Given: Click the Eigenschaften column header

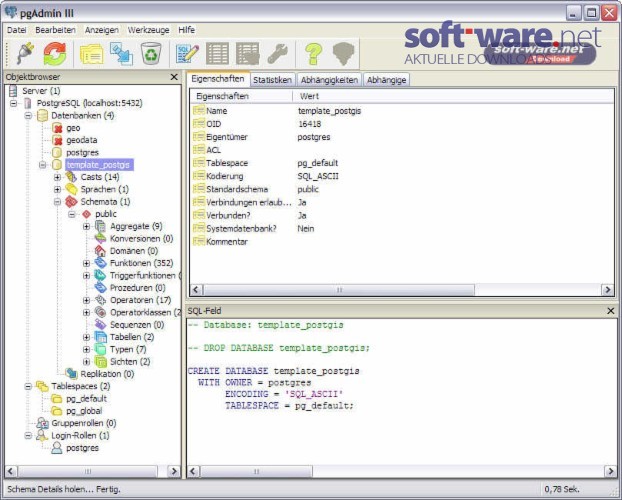Looking at the screenshot, I should click(x=241, y=96).
